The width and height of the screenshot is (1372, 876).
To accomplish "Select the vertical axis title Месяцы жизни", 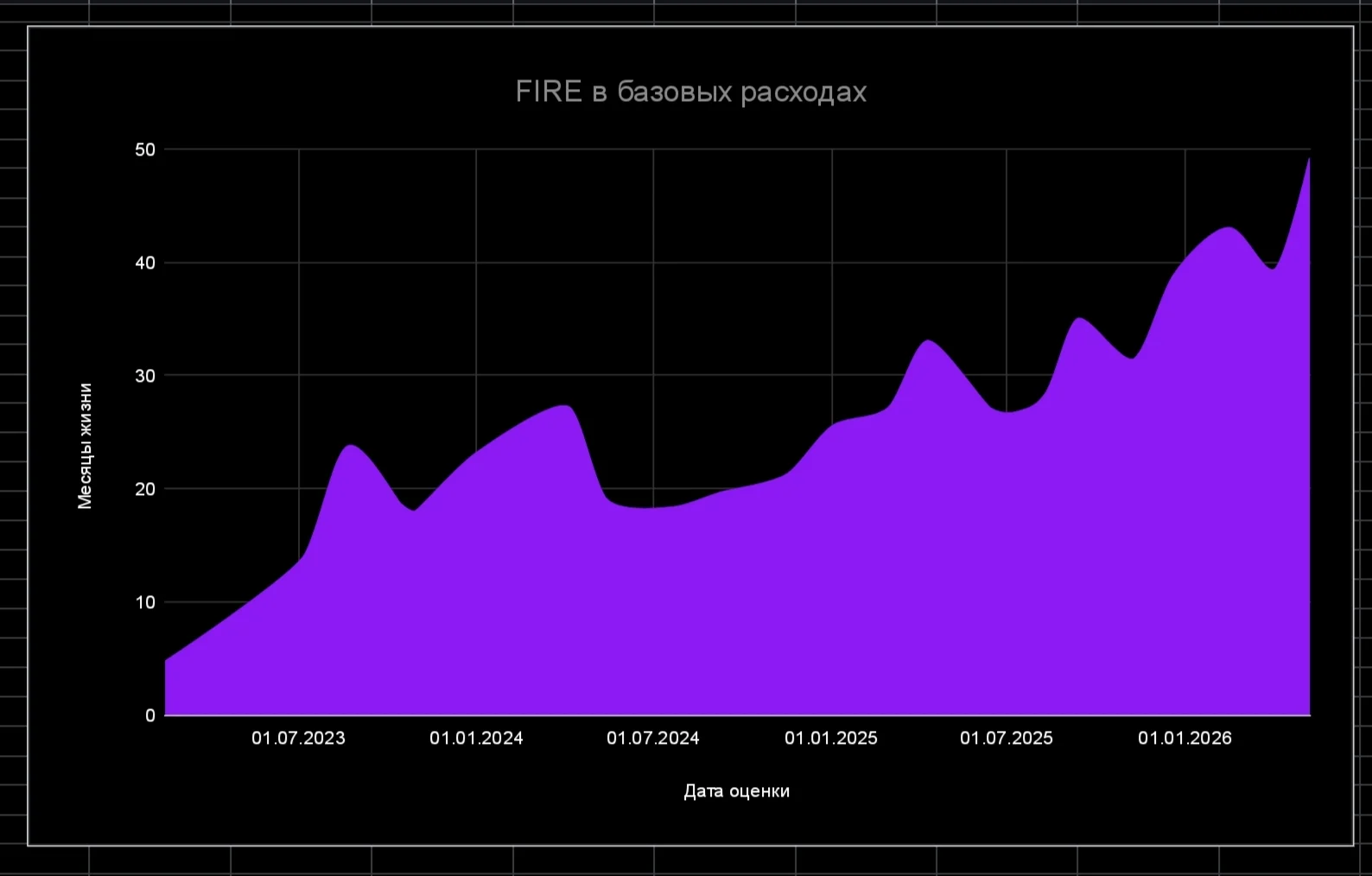I will pyautogui.click(x=85, y=446).
